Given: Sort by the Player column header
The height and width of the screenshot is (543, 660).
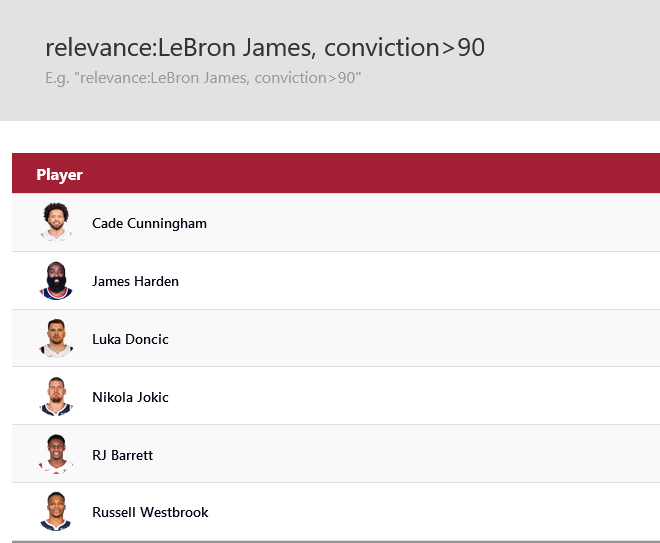Looking at the screenshot, I should (59, 175).
